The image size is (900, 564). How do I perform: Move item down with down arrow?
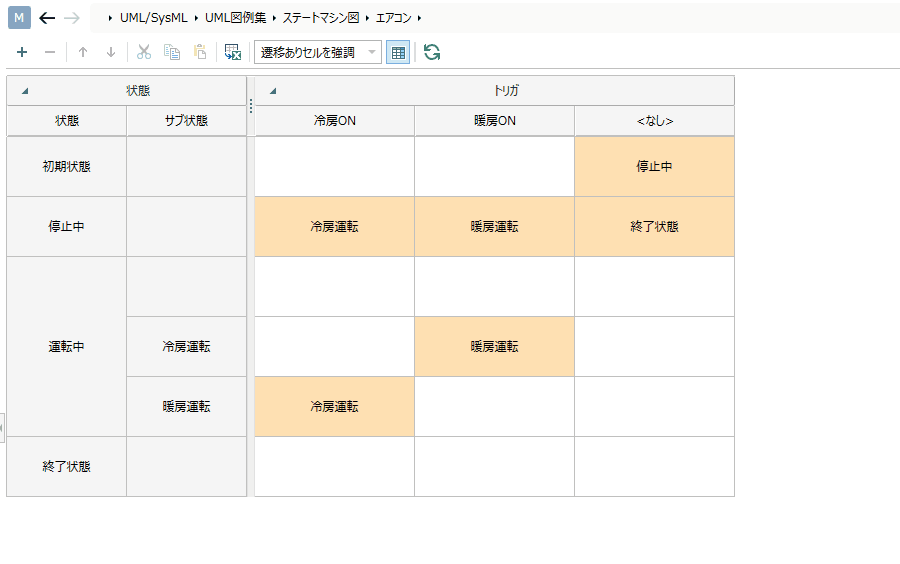click(111, 52)
